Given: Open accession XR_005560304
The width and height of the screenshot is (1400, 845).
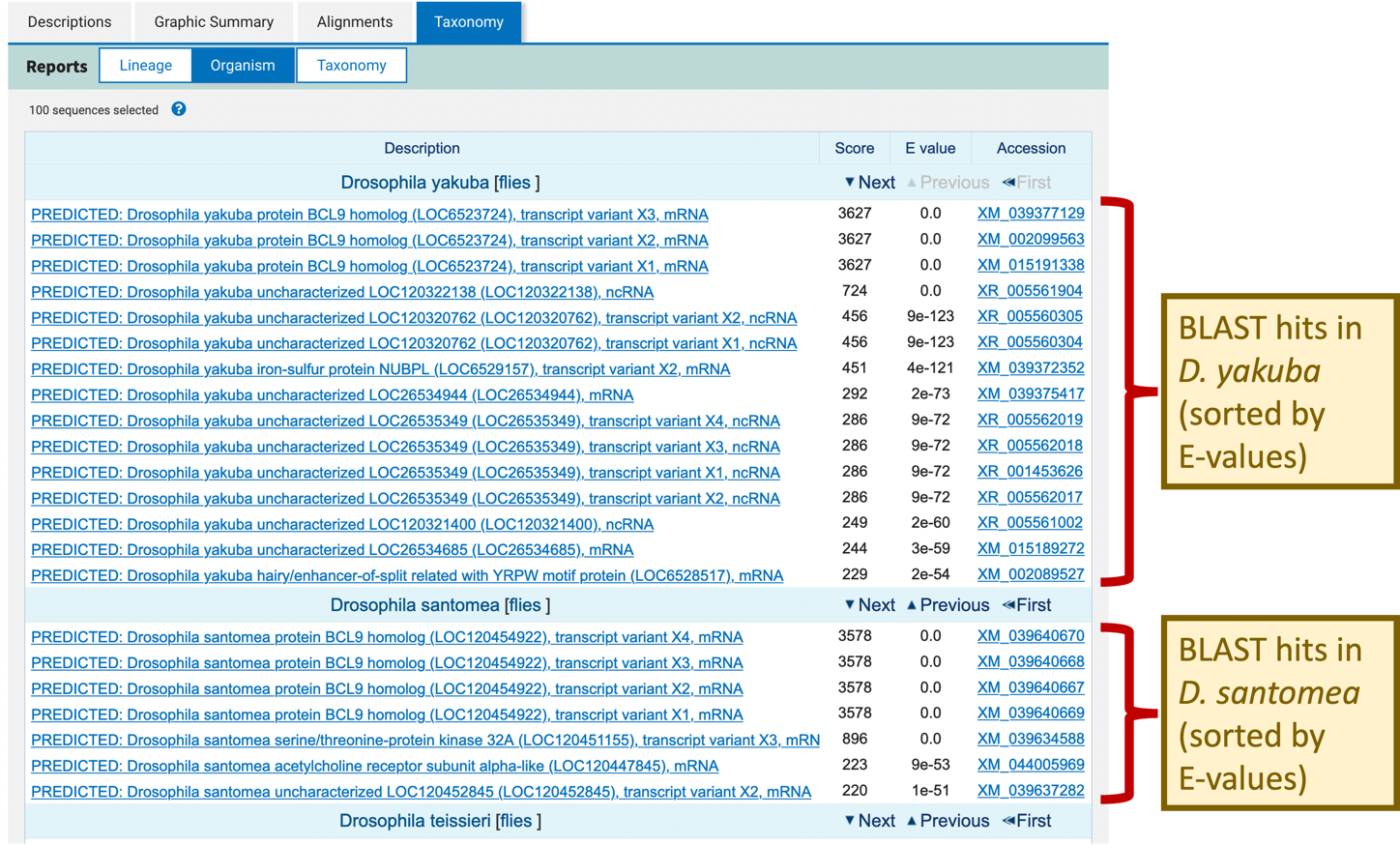Looking at the screenshot, I should [x=1030, y=342].
